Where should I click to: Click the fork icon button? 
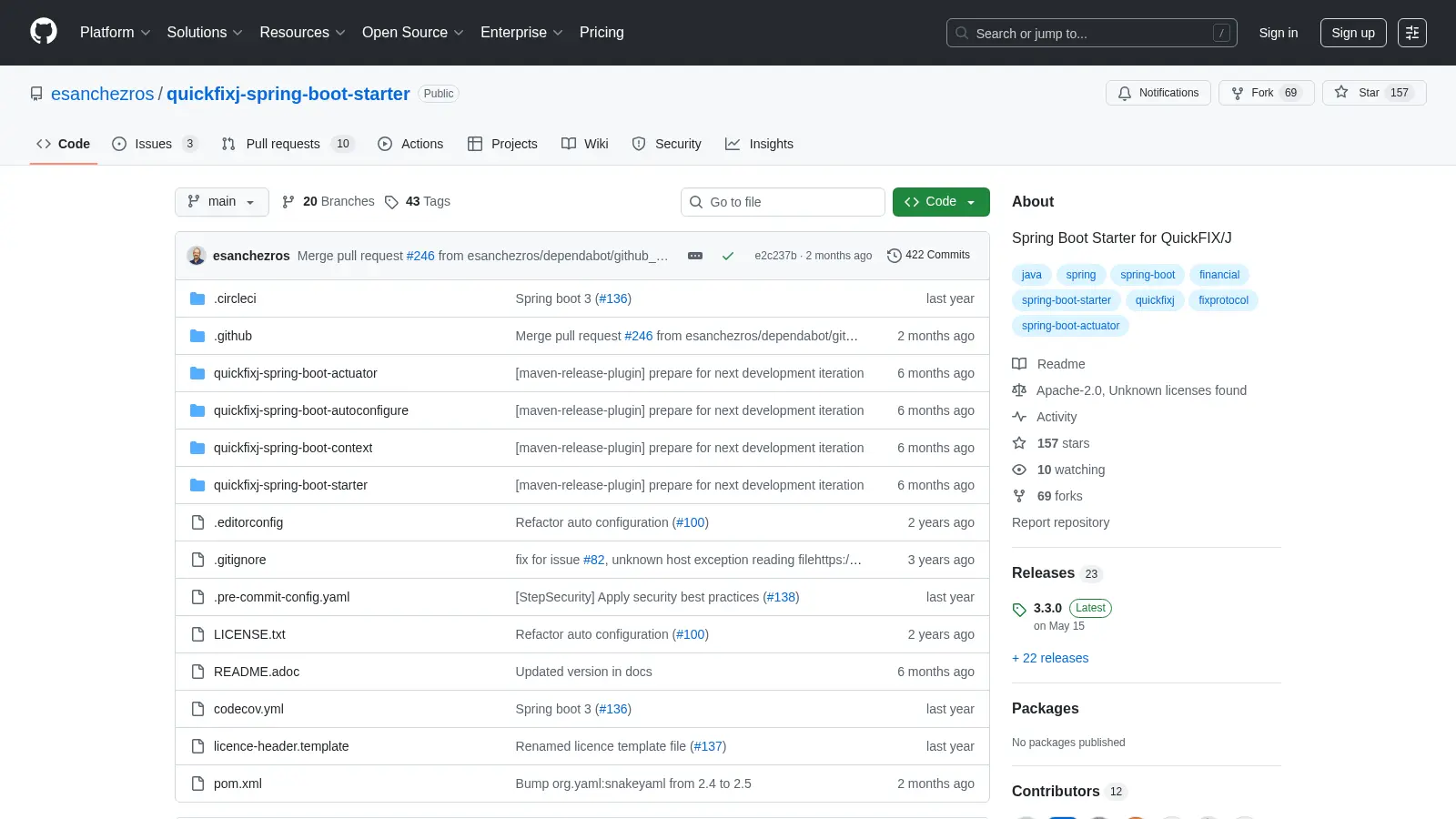(1238, 93)
